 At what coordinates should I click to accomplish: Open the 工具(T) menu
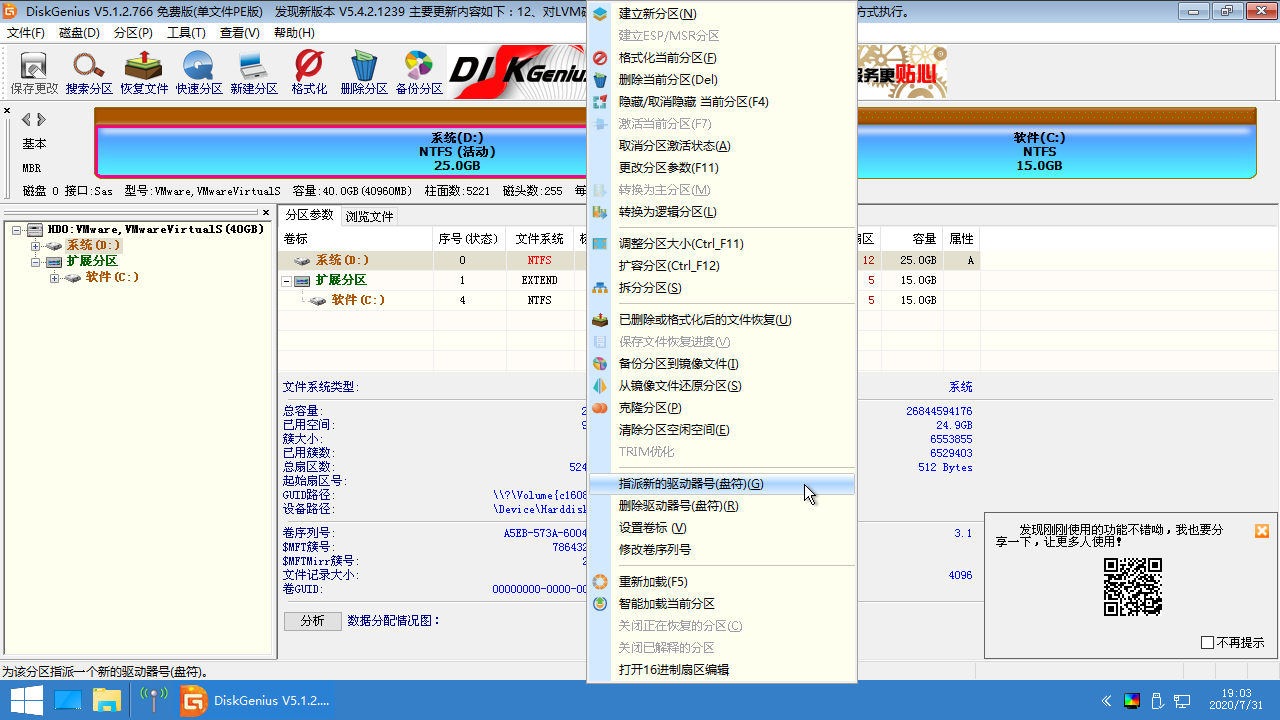(x=186, y=33)
